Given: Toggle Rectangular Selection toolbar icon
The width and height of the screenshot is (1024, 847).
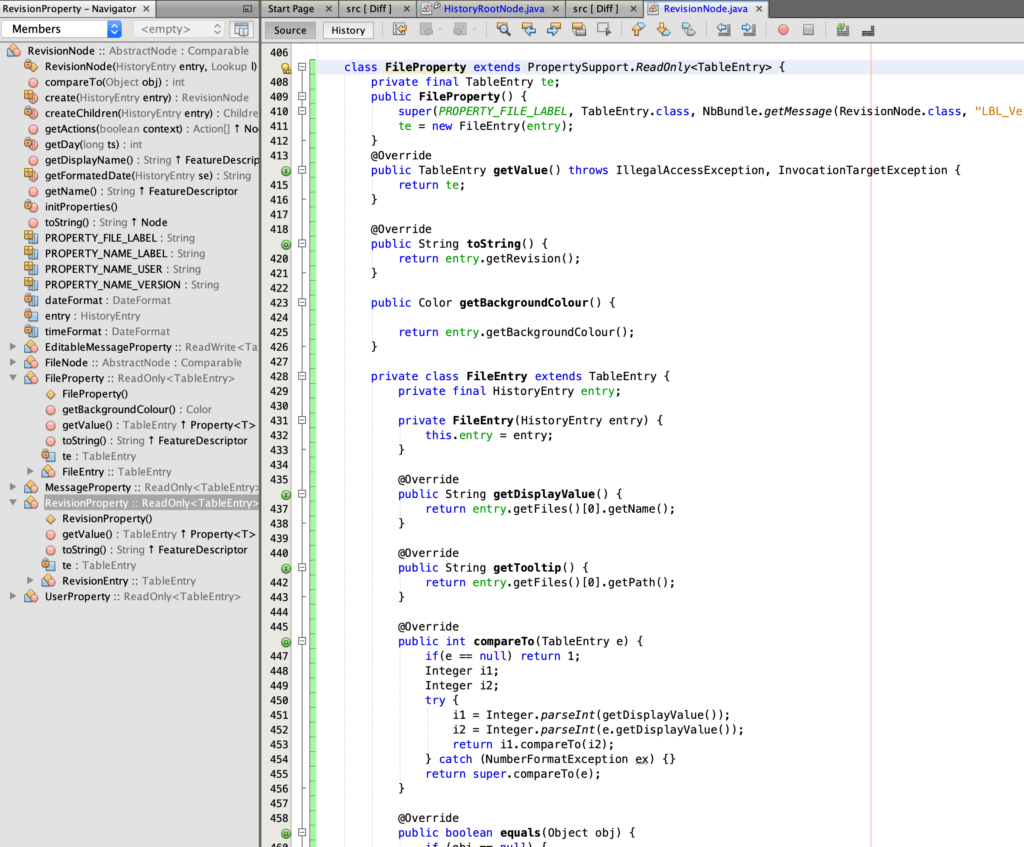Looking at the screenshot, I should coord(603,30).
